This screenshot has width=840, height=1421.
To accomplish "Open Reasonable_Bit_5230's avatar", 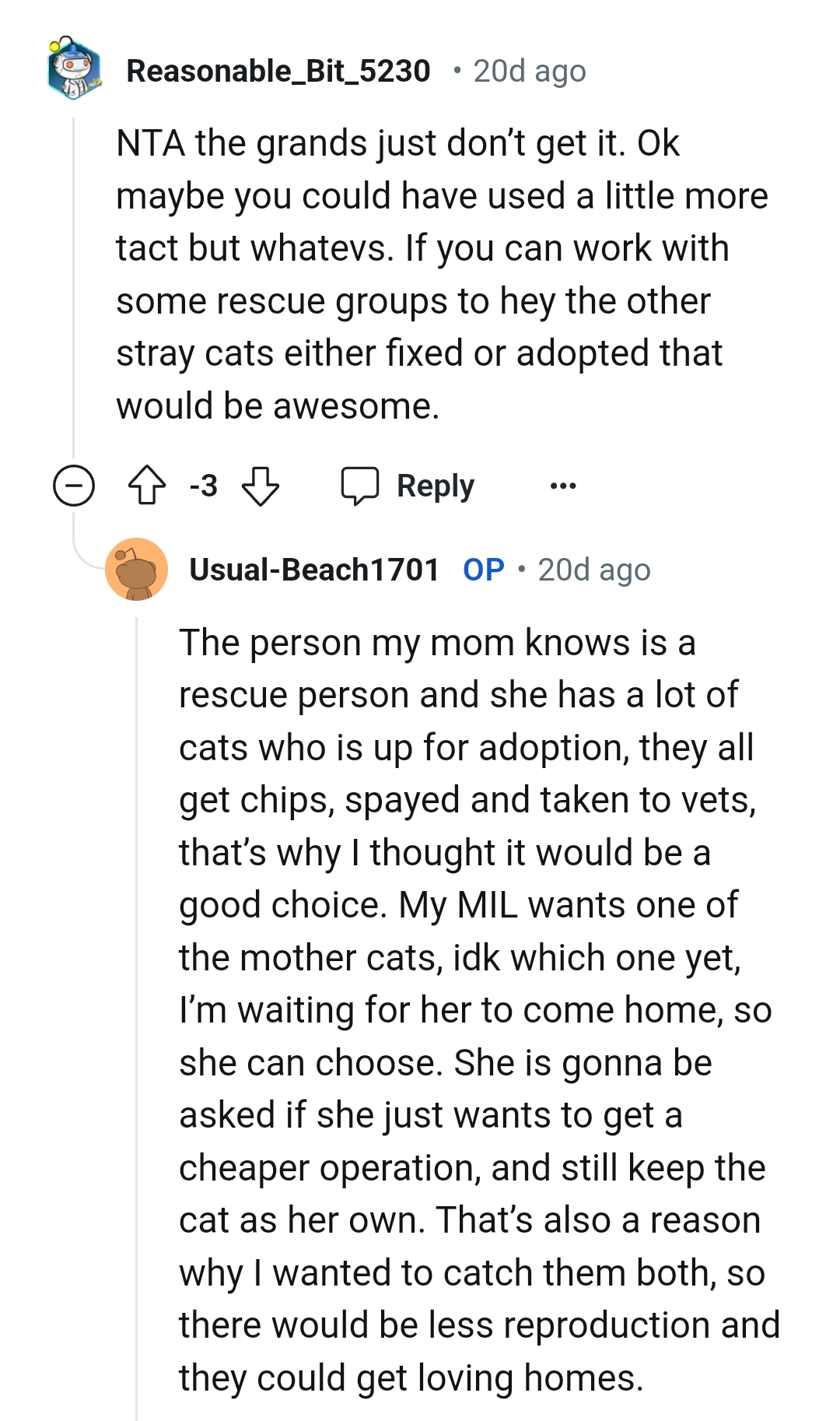I will (x=74, y=70).
